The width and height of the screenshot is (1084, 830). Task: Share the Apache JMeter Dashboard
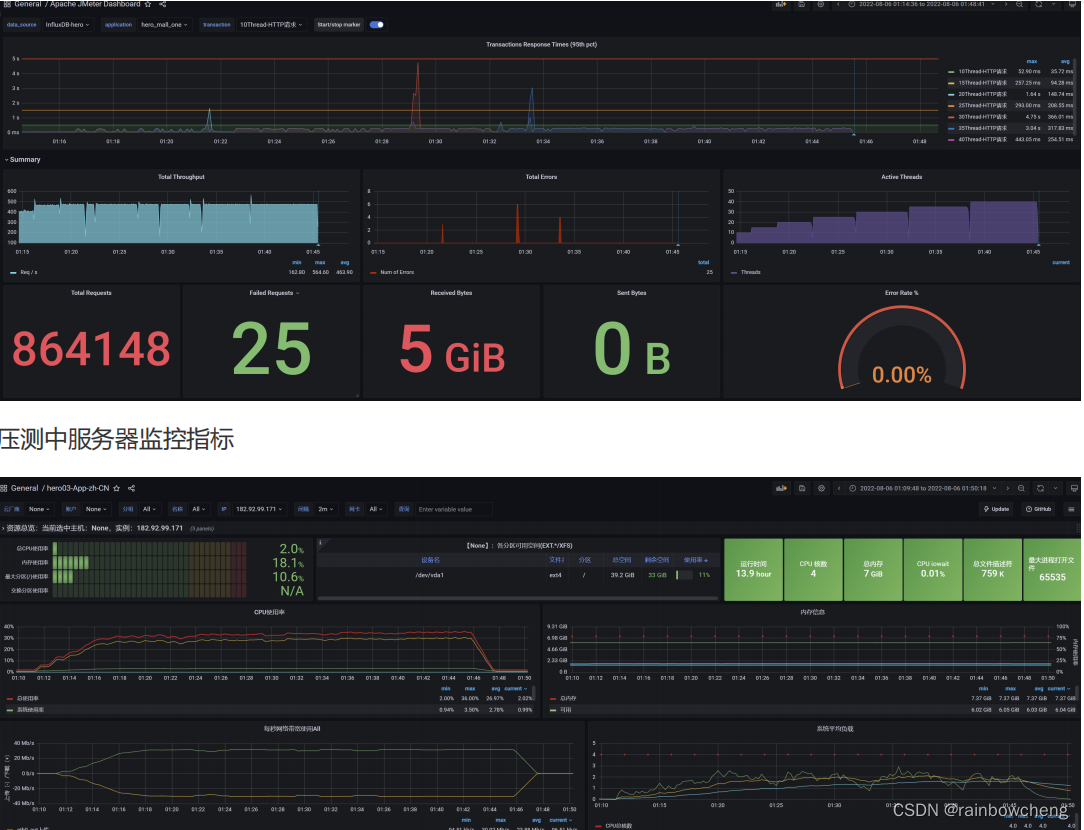point(163,4)
